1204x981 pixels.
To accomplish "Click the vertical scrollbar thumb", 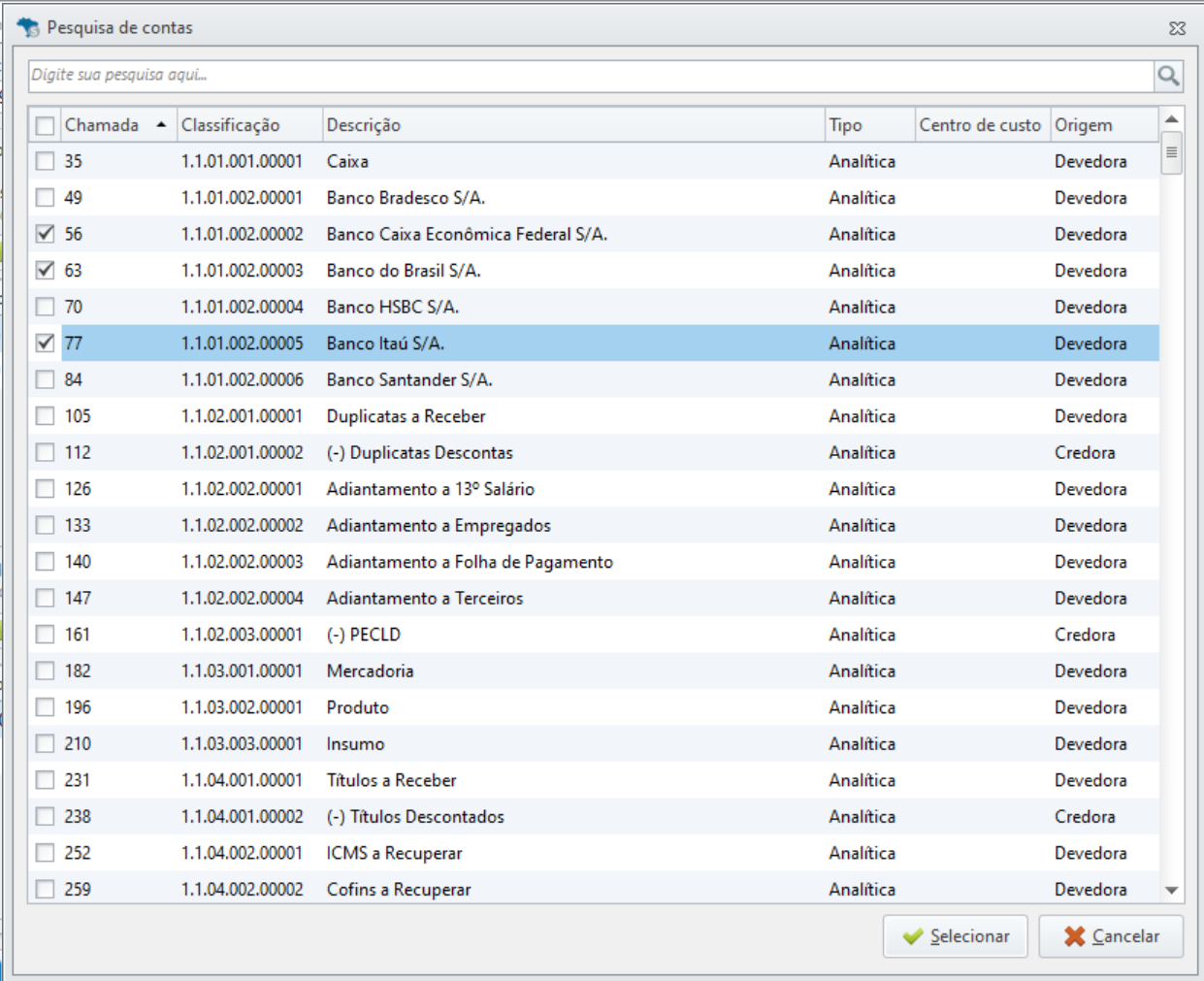I will pyautogui.click(x=1171, y=153).
